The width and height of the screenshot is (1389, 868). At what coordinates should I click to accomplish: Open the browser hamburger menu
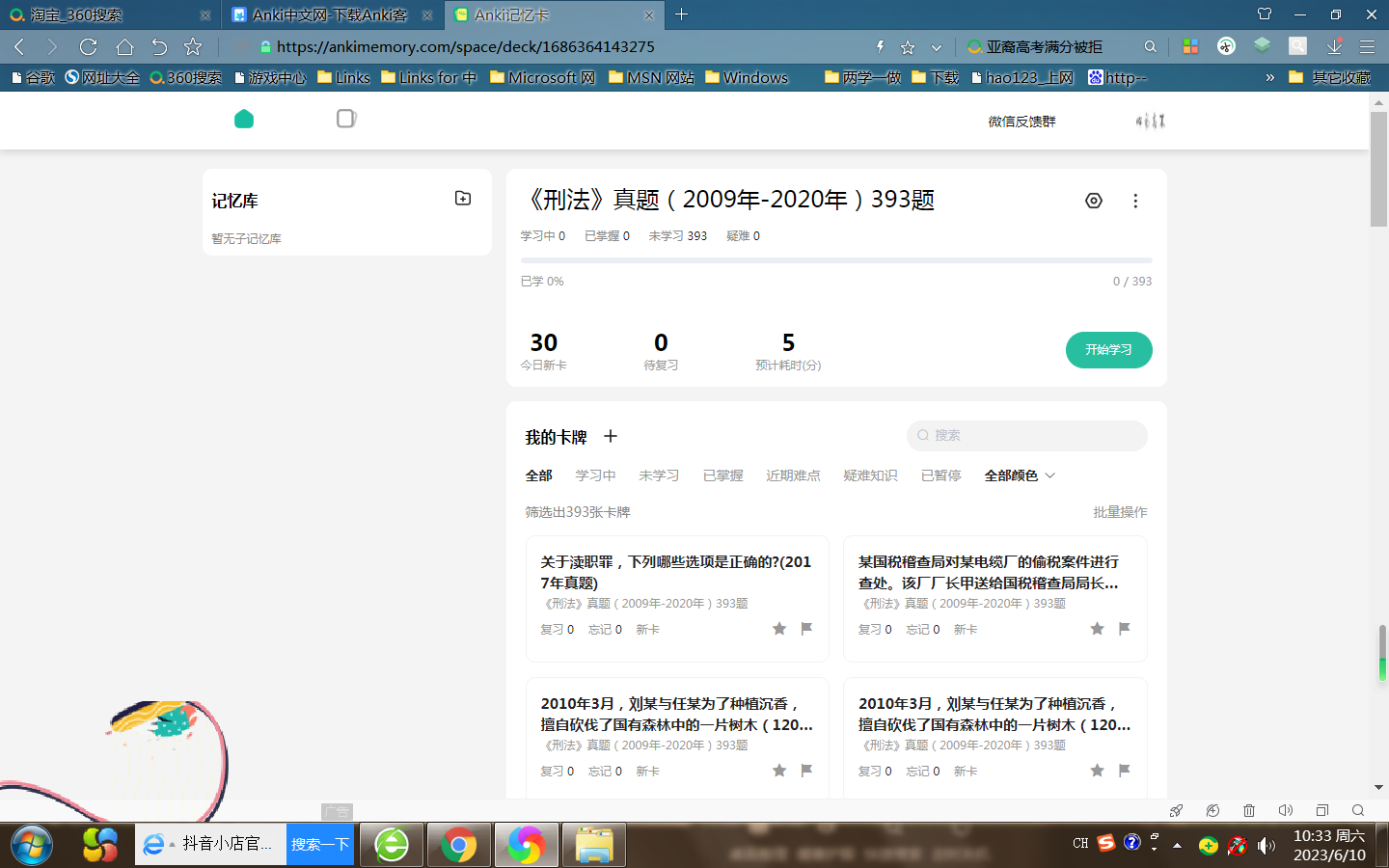tap(1367, 46)
